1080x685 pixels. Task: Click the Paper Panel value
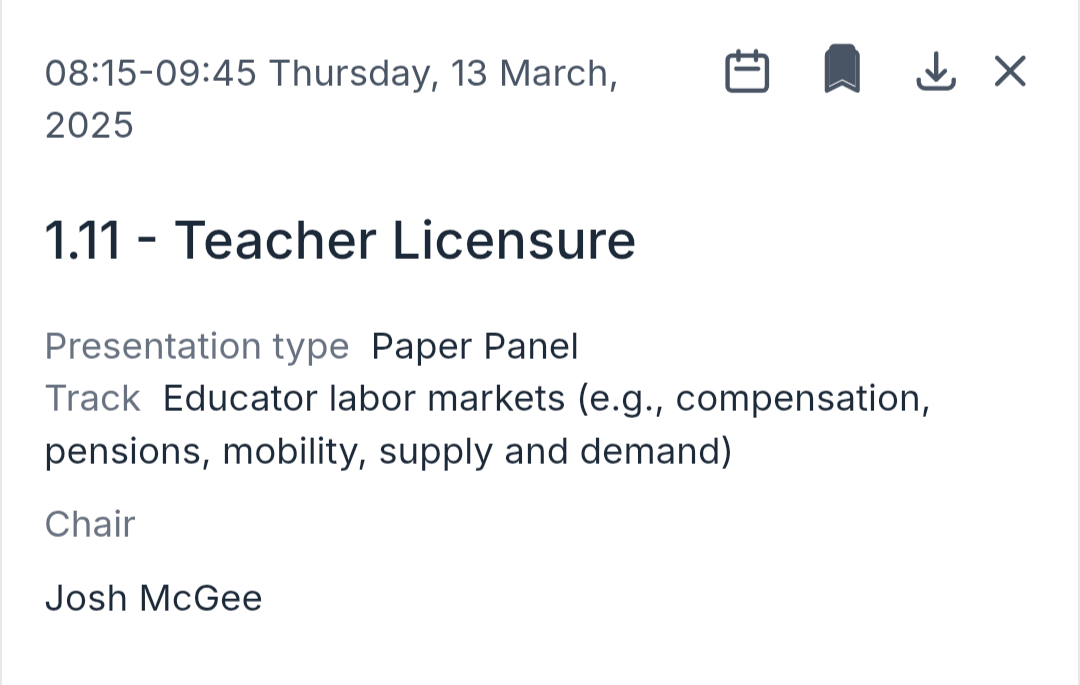coord(475,347)
